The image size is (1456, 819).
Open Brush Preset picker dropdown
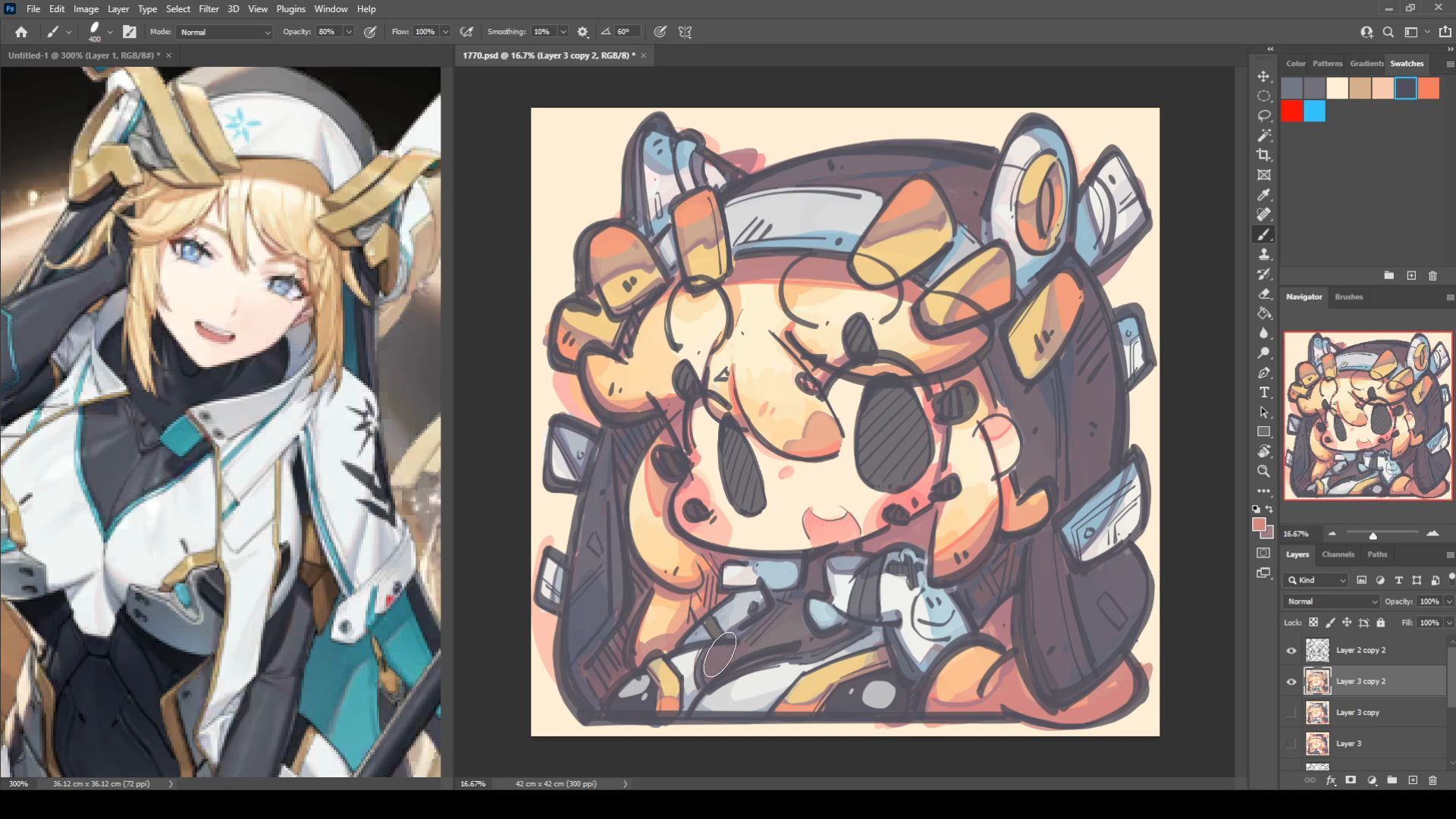[x=110, y=32]
